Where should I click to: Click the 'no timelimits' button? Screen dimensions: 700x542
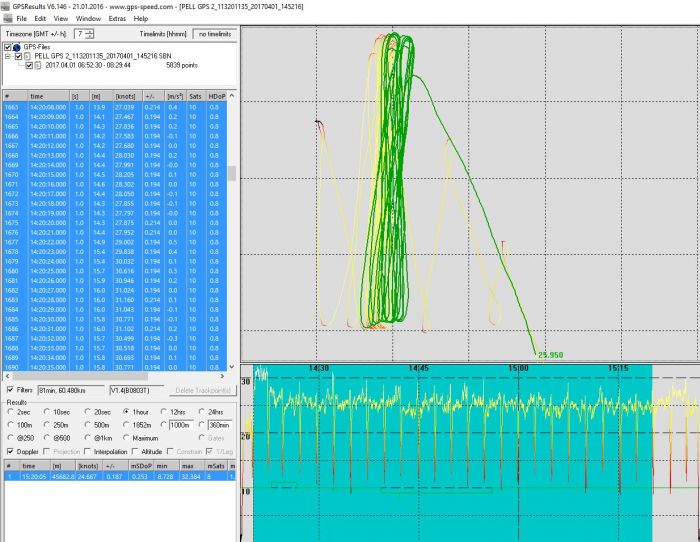coord(215,33)
